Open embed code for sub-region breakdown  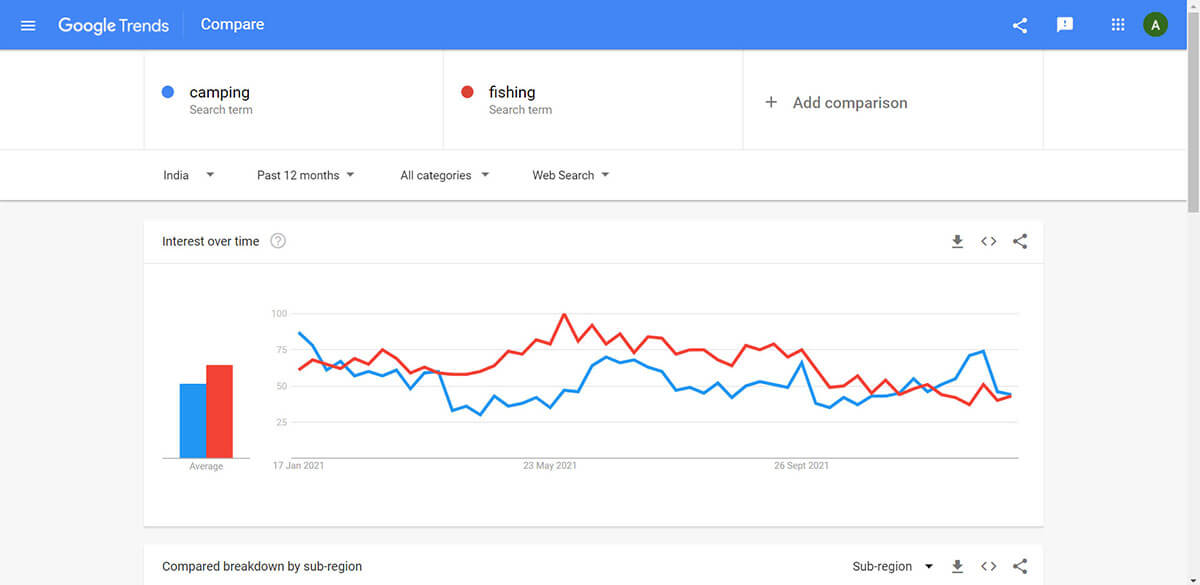pyautogui.click(x=988, y=566)
